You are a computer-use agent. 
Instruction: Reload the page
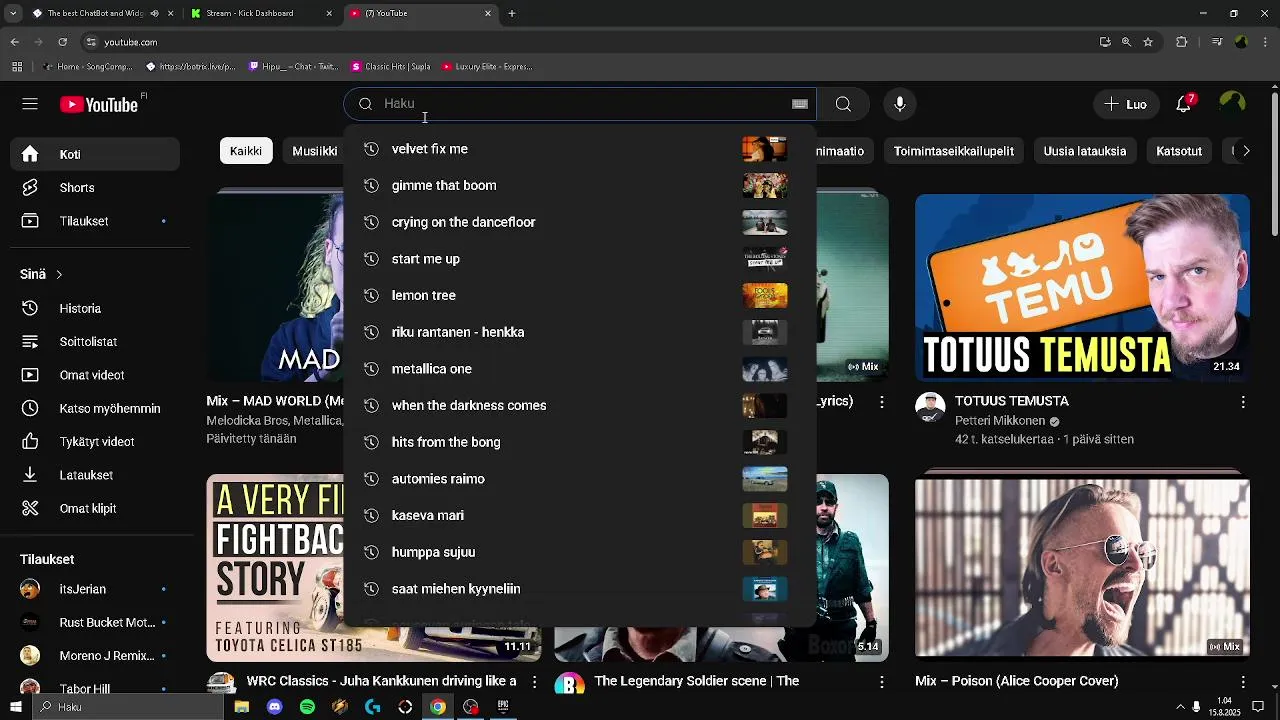point(62,42)
